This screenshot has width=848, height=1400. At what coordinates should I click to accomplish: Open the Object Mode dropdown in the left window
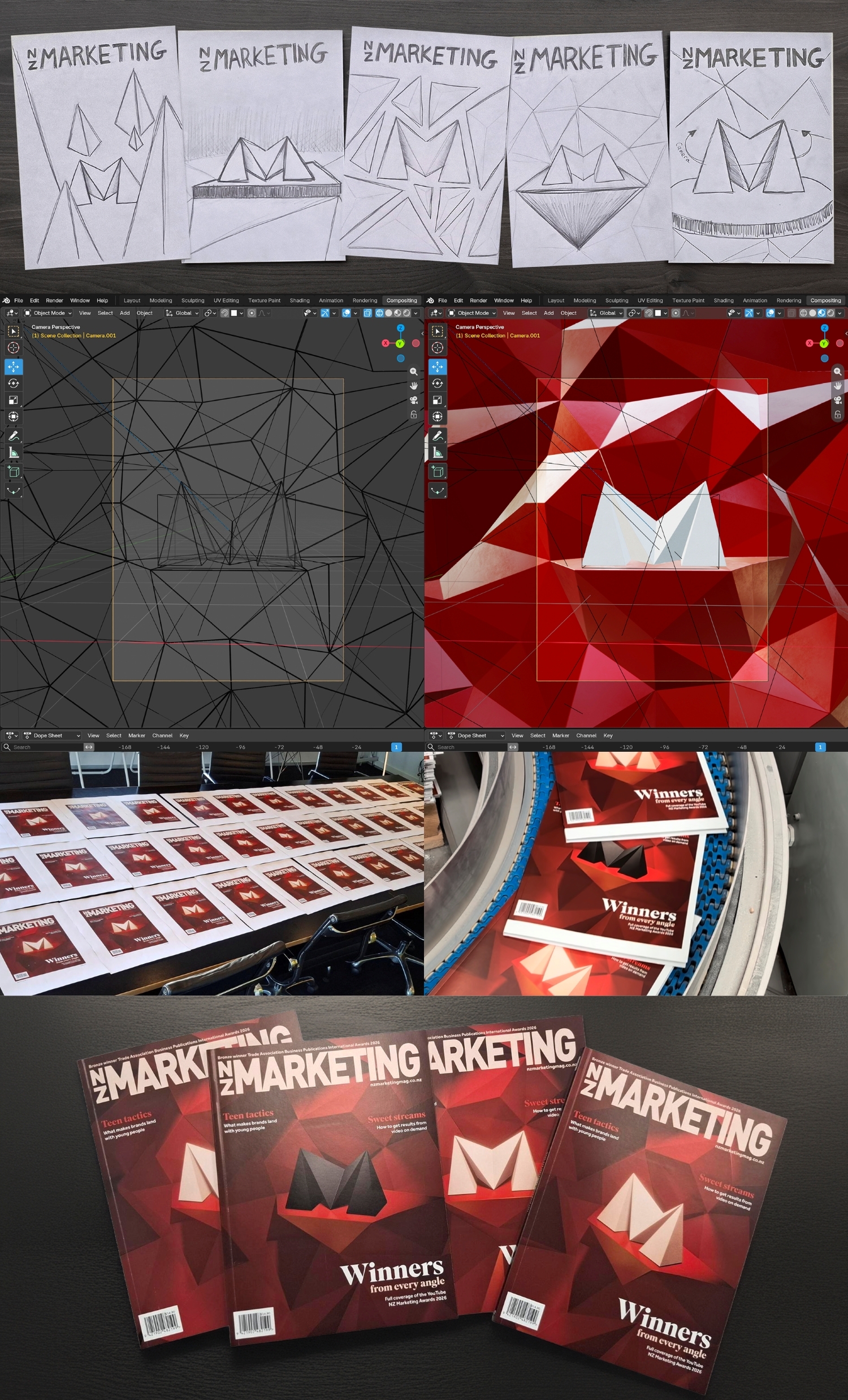[x=48, y=313]
